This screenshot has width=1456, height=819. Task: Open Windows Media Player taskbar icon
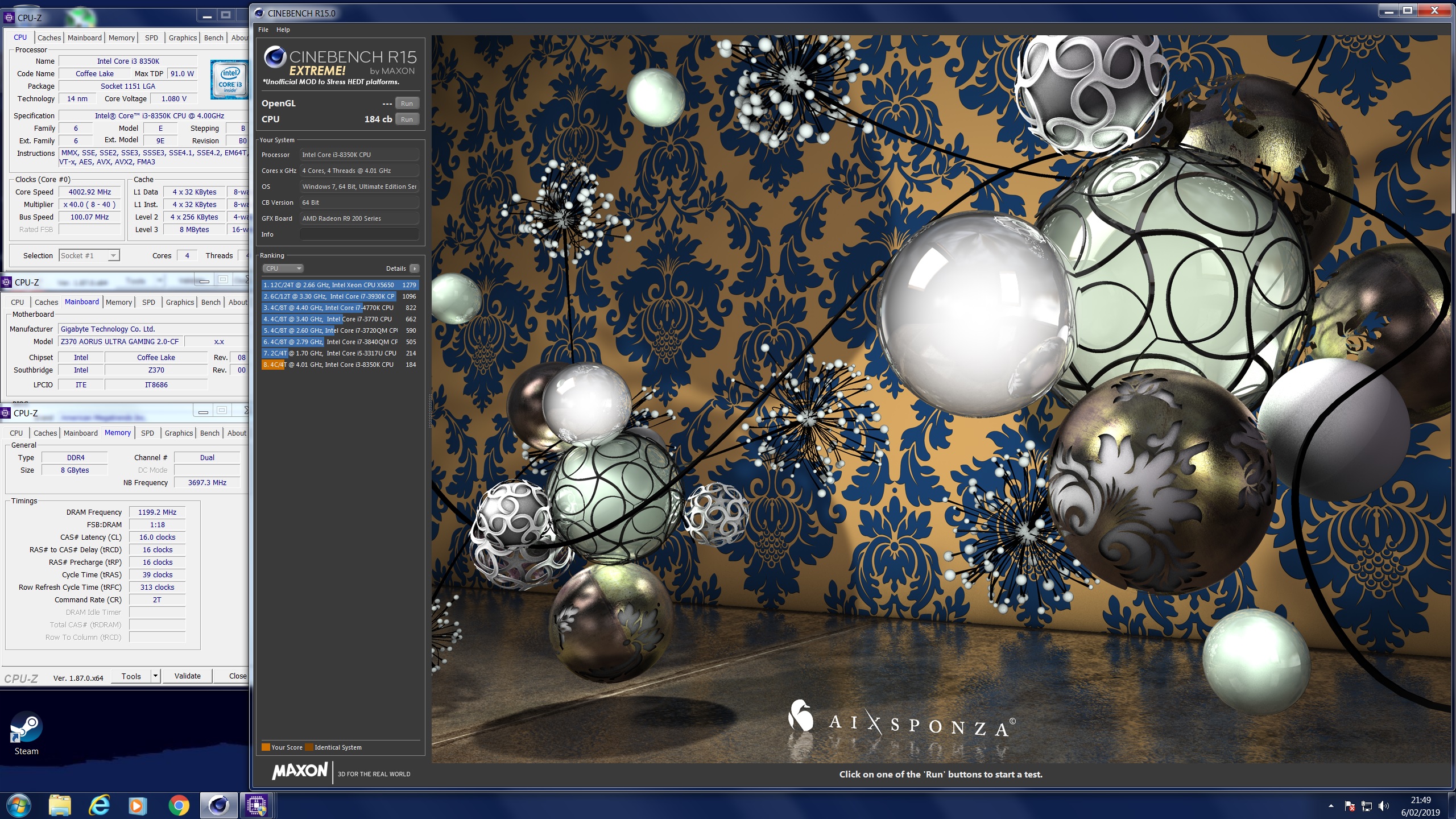tap(138, 805)
